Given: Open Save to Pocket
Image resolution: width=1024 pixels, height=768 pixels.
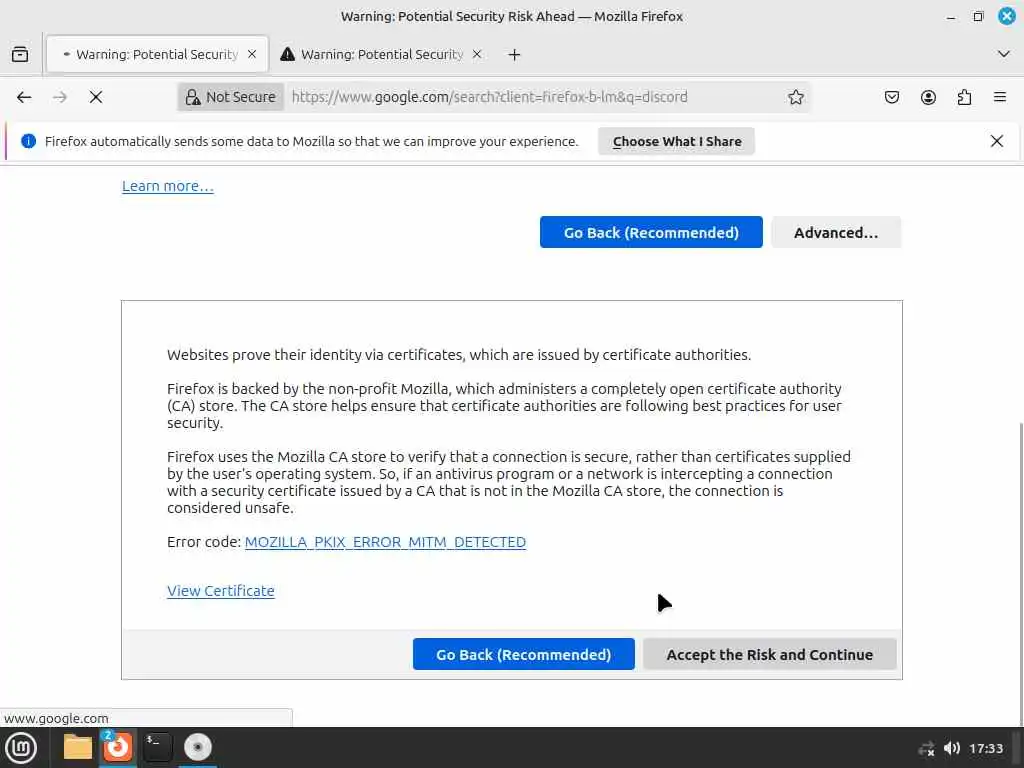Looking at the screenshot, I should click(891, 97).
